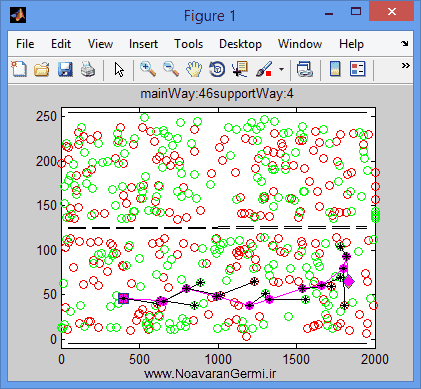Viewport: 421px width, 389px height.
Task: Click the plot title mainWay:46supportWay:4
Action: click(217, 94)
